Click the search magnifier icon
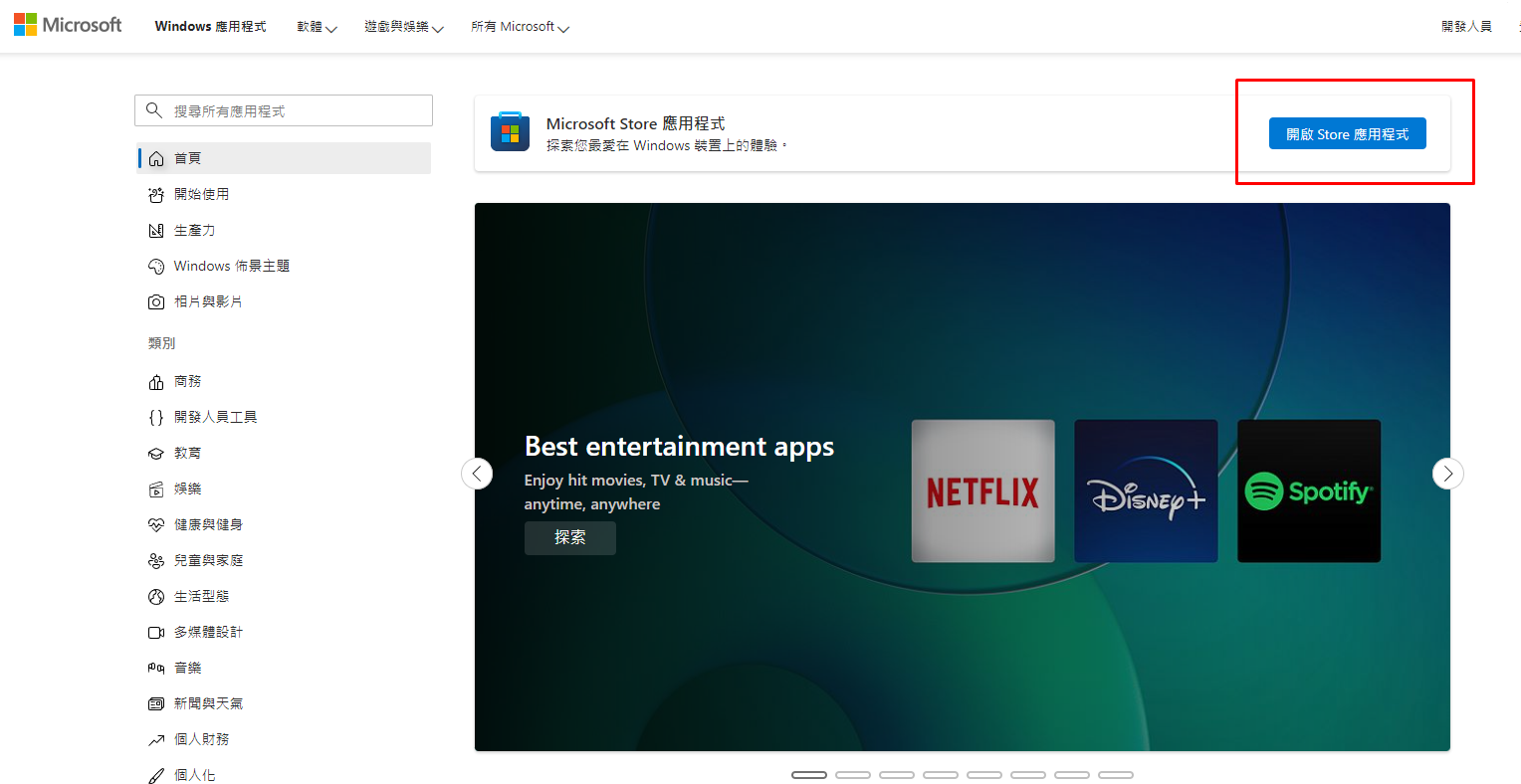 tap(153, 110)
